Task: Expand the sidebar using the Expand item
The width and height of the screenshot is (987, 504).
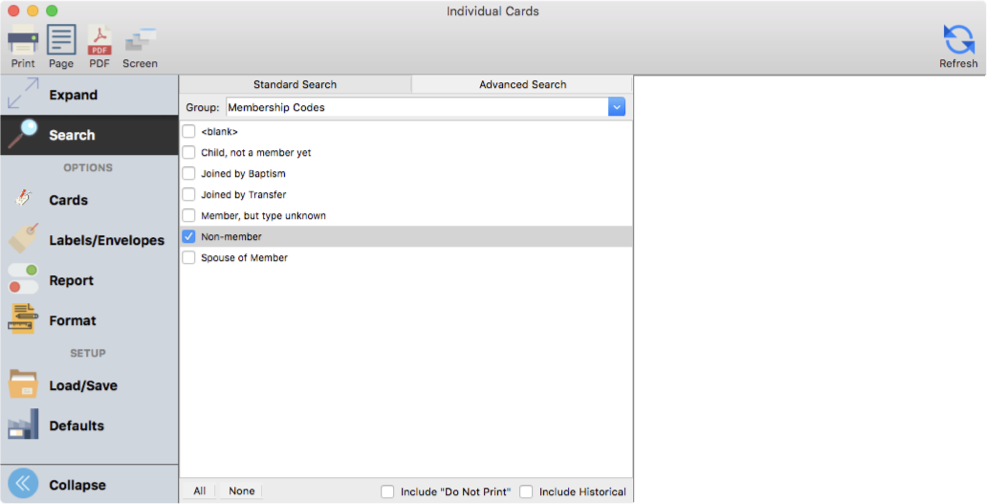Action: pos(73,95)
